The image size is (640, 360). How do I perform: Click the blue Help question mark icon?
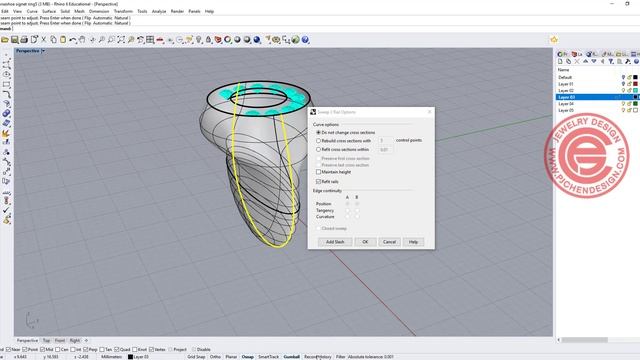305,40
